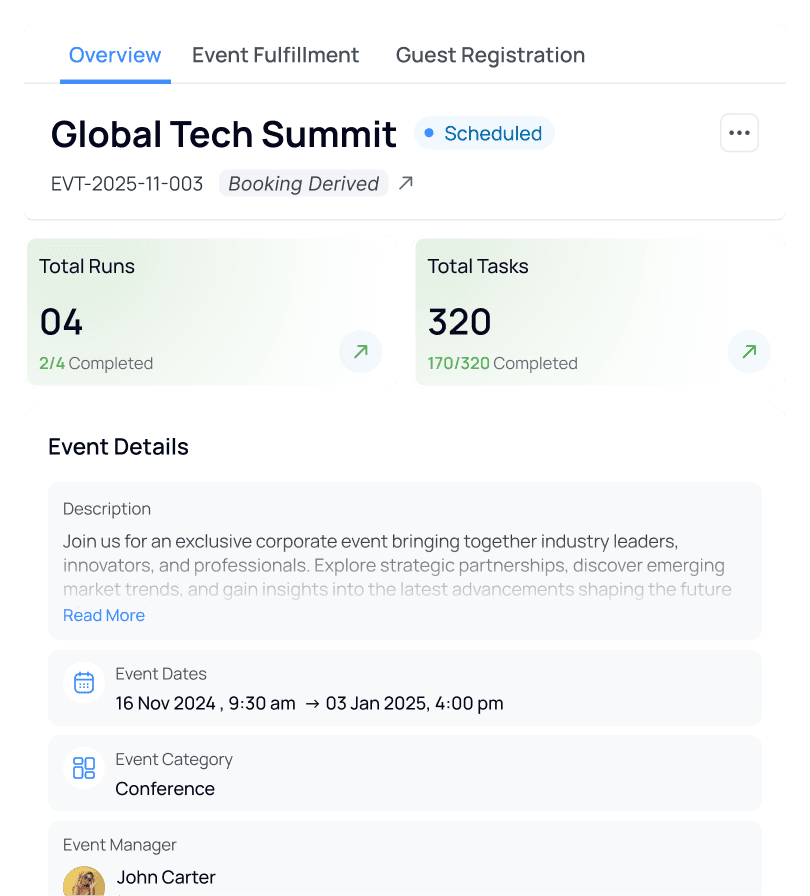Open the event actions ellipsis menu
This screenshot has height=896, width=810.
point(739,133)
